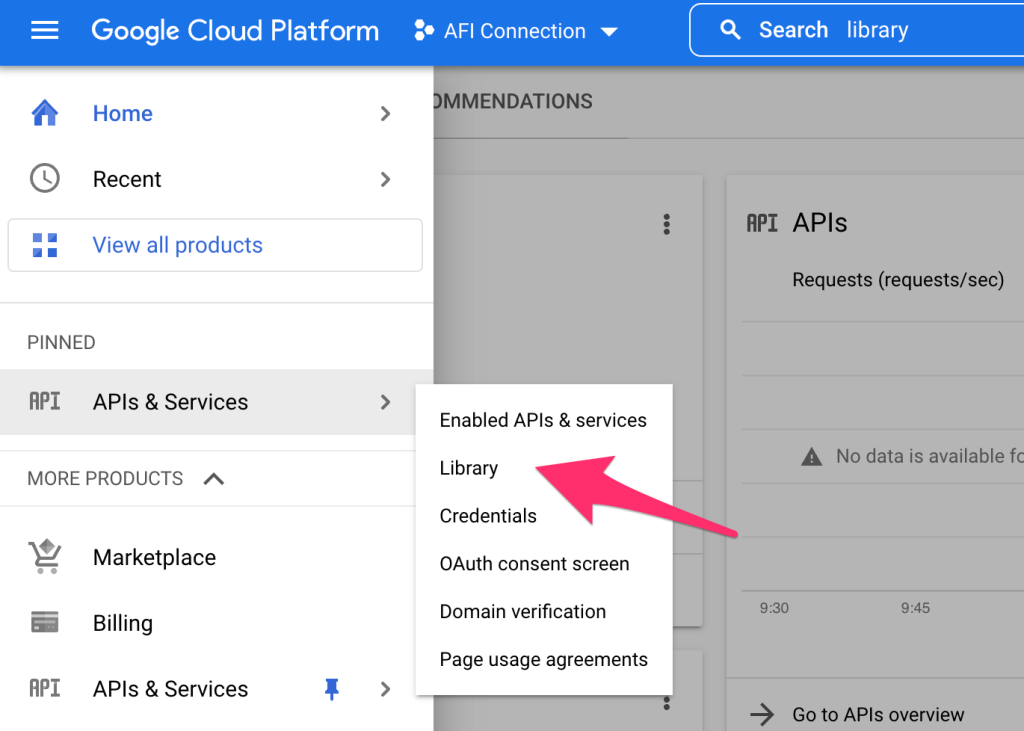Open View all products

(177, 244)
